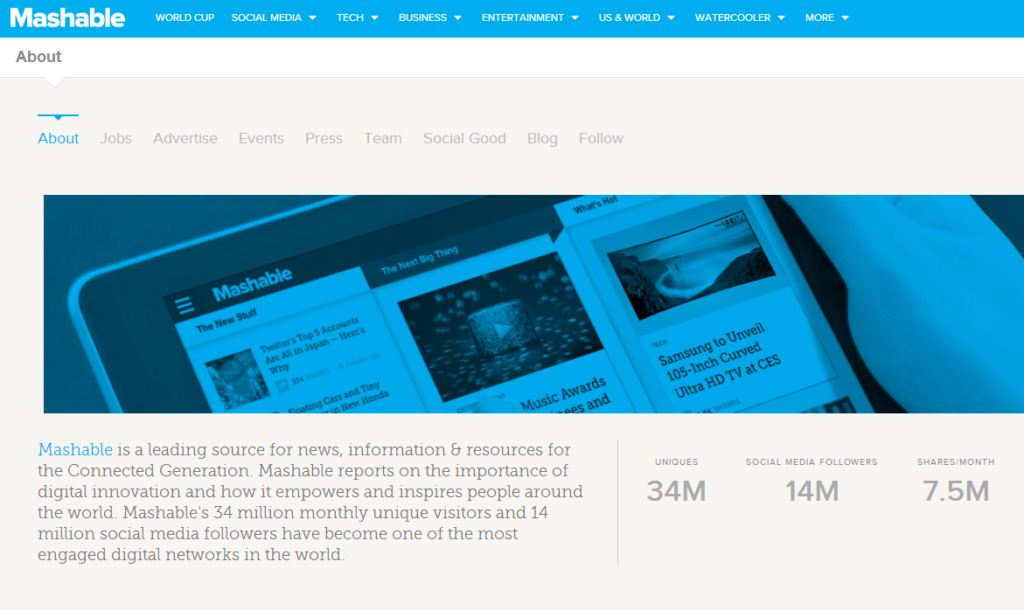Open the More menu
This screenshot has height=610, width=1024.
click(820, 18)
